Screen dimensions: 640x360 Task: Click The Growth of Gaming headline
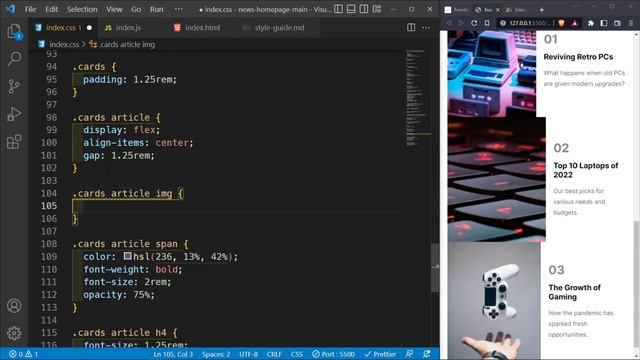point(574,292)
